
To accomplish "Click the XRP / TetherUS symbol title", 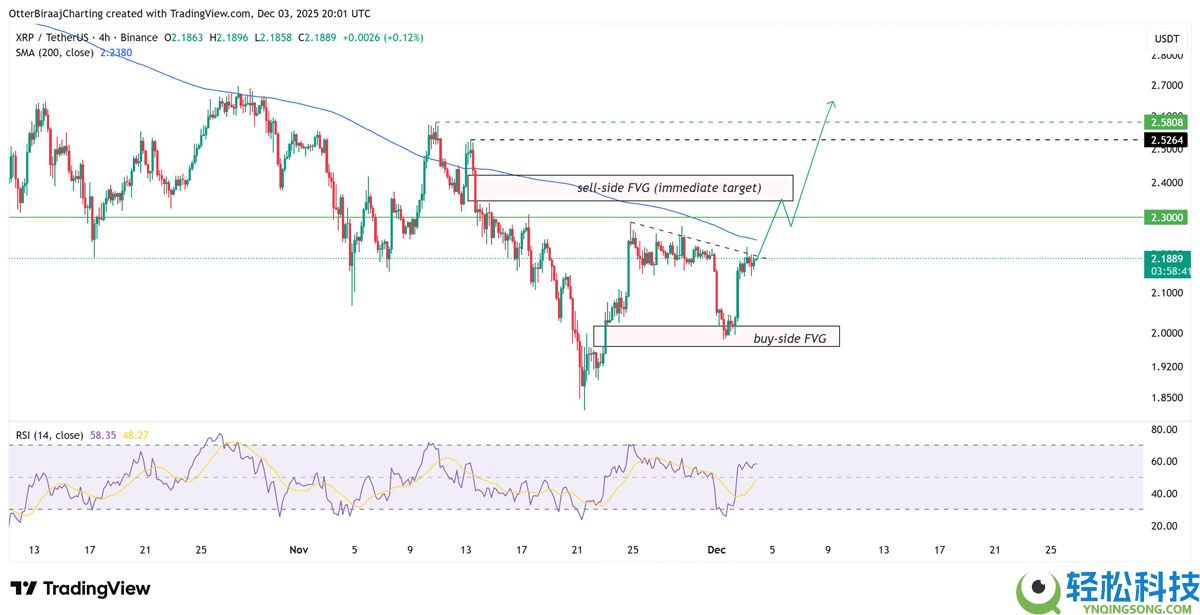I will [x=54, y=37].
